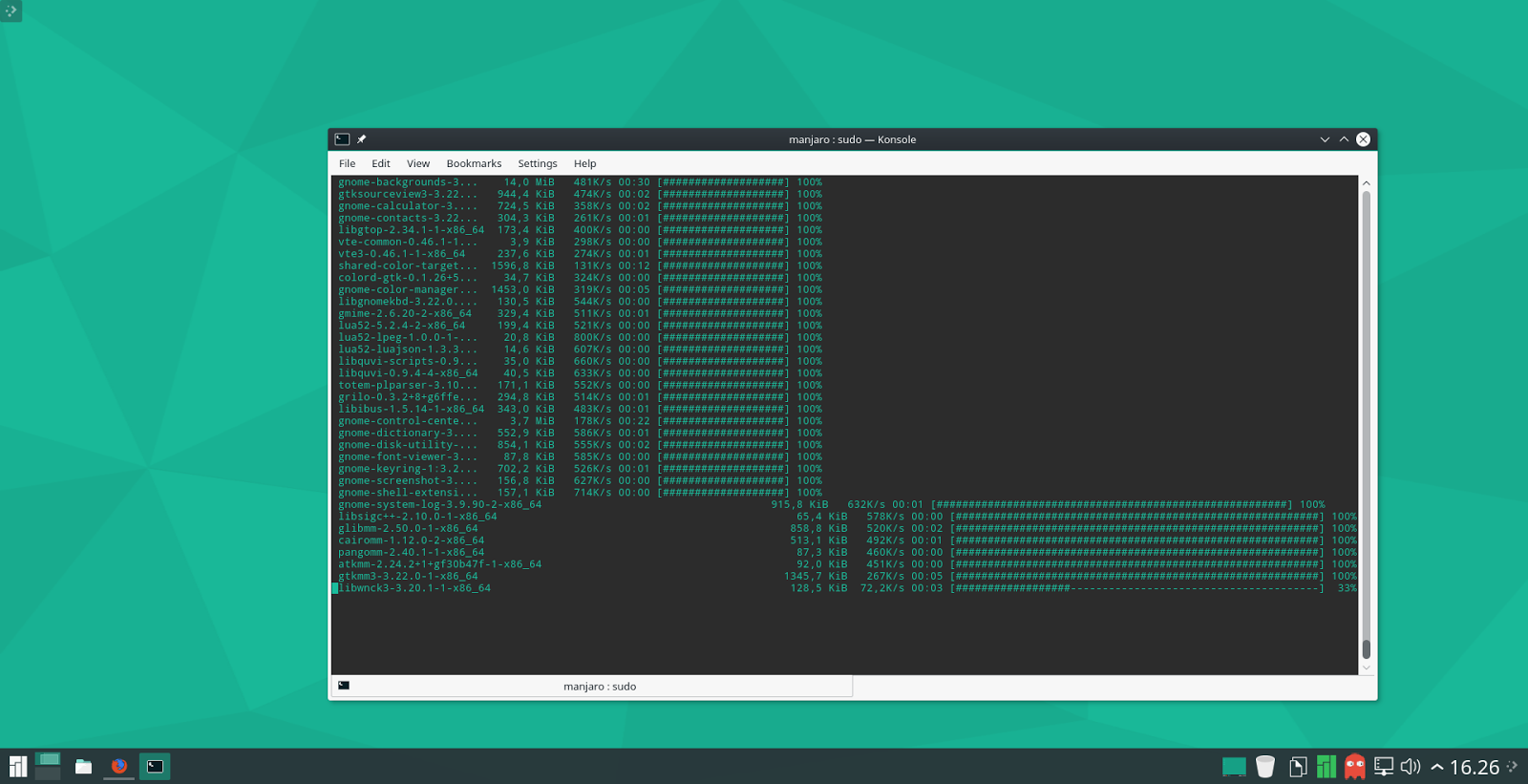Click the gnome-dictionary-3.... line
Screen dimensions: 1528x784
(580, 433)
